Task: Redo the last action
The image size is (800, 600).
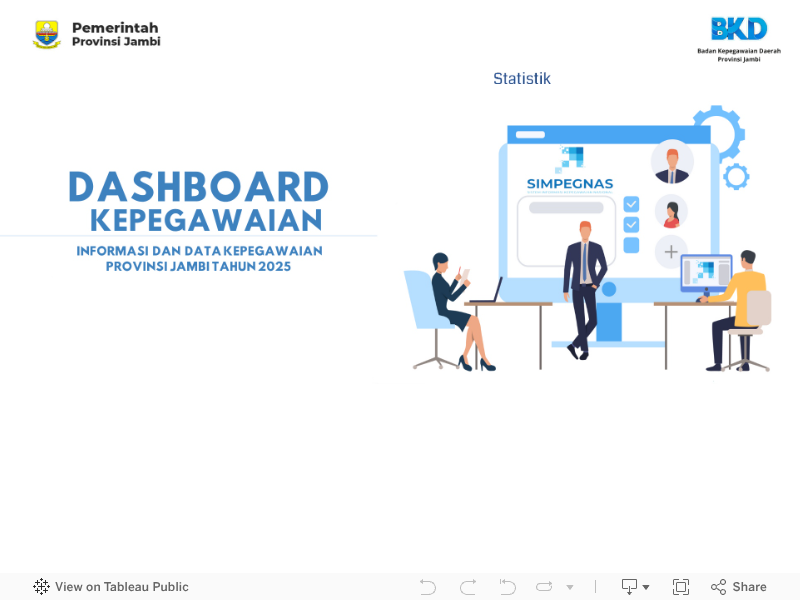Action: point(468,587)
